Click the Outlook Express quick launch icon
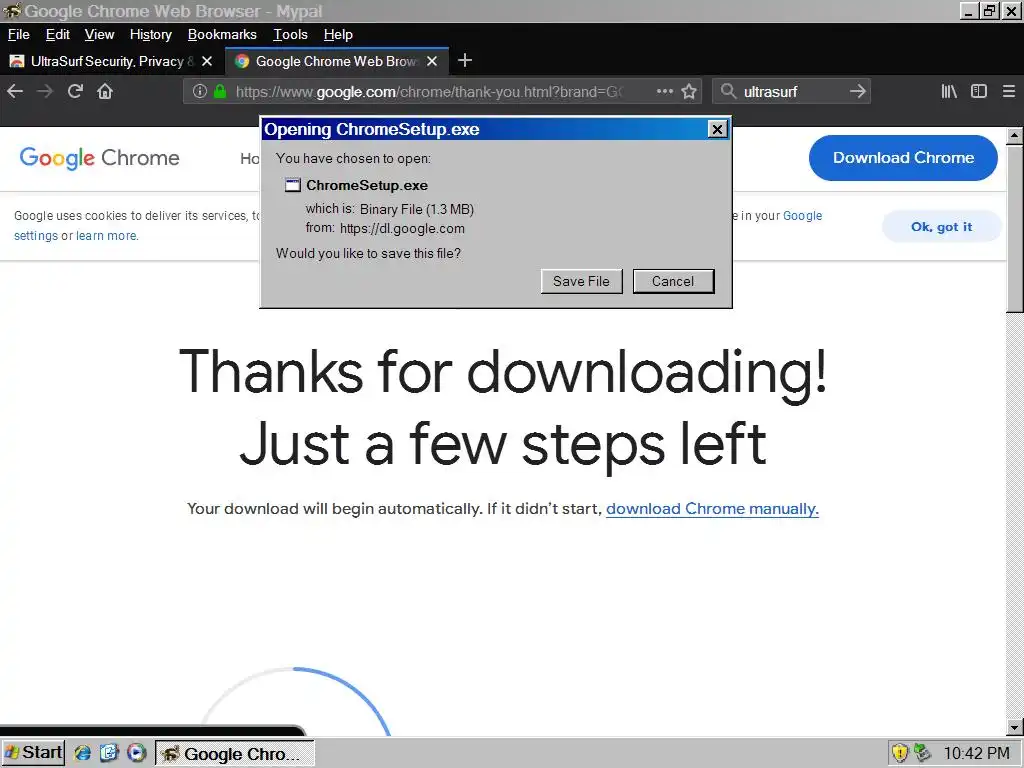The width and height of the screenshot is (1024, 768). coord(109,753)
